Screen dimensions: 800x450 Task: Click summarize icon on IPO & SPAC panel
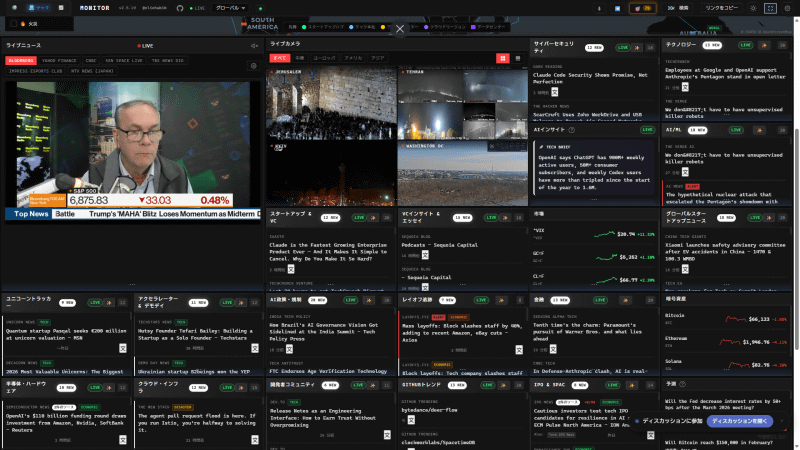pyautogui.click(x=632, y=385)
